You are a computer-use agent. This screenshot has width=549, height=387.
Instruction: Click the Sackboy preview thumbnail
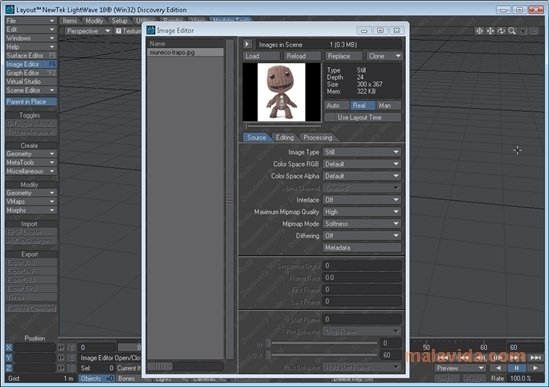click(x=282, y=92)
